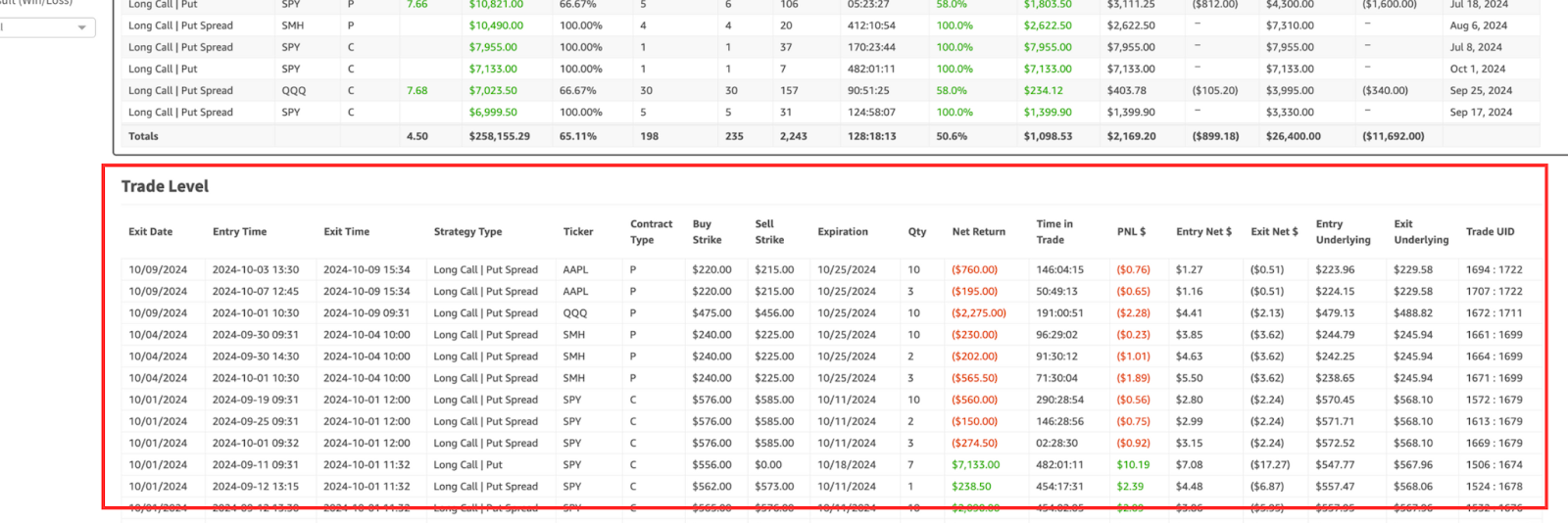Sort by the Entry Time column header
The image size is (1568, 523).
click(239, 232)
